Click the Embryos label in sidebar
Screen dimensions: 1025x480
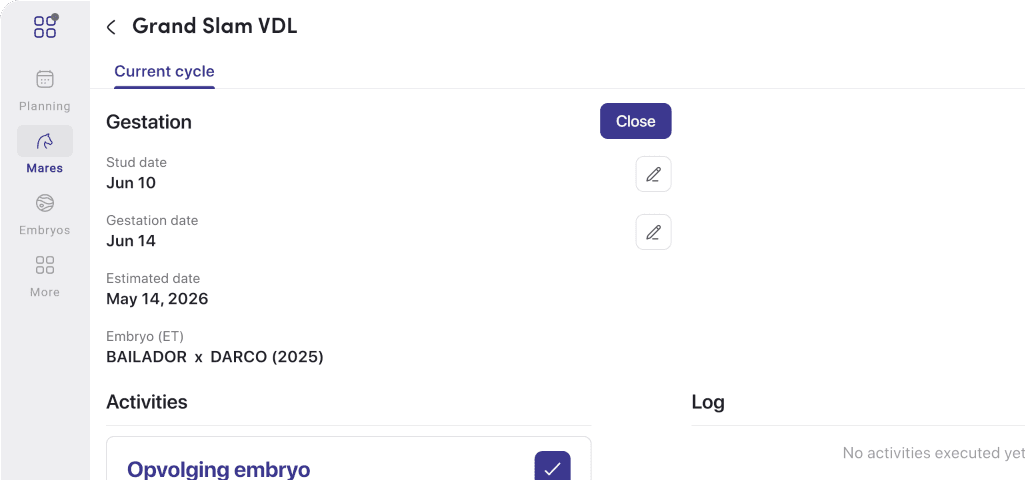tap(44, 230)
